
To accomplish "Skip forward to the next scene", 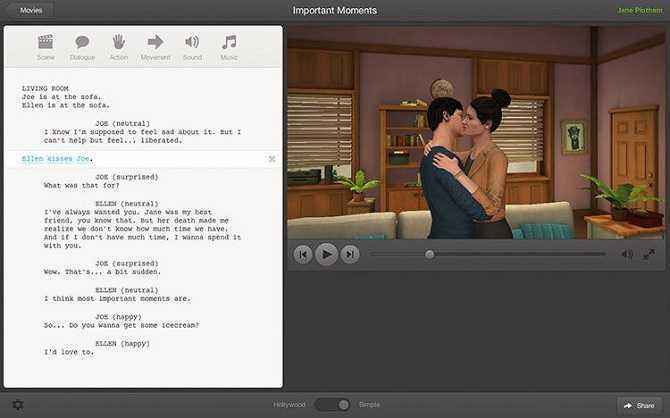I will point(349,254).
